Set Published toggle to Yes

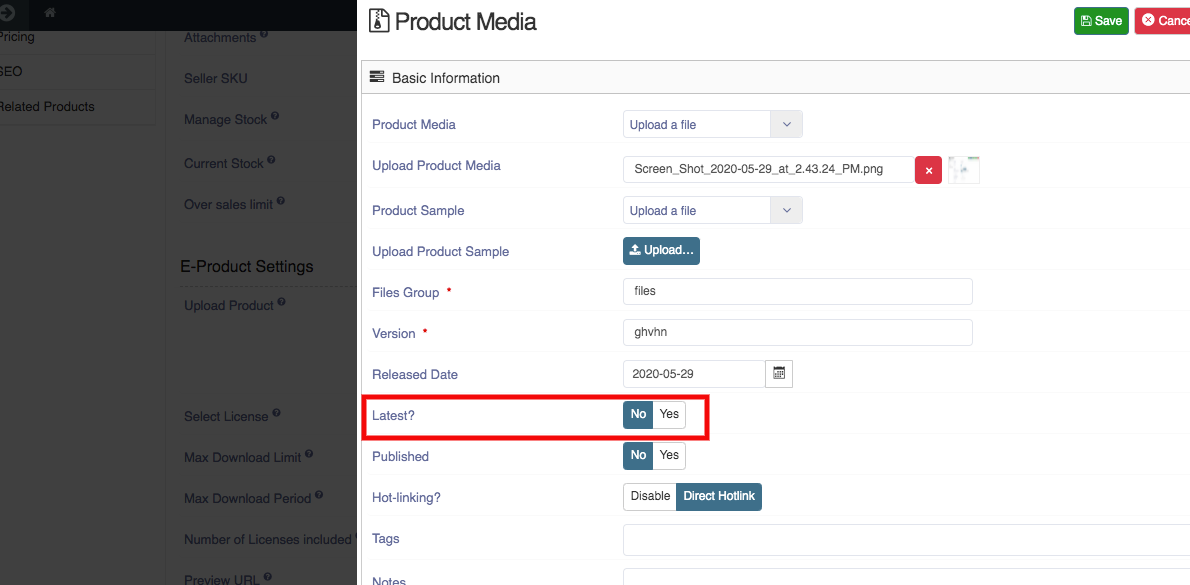[x=669, y=455]
